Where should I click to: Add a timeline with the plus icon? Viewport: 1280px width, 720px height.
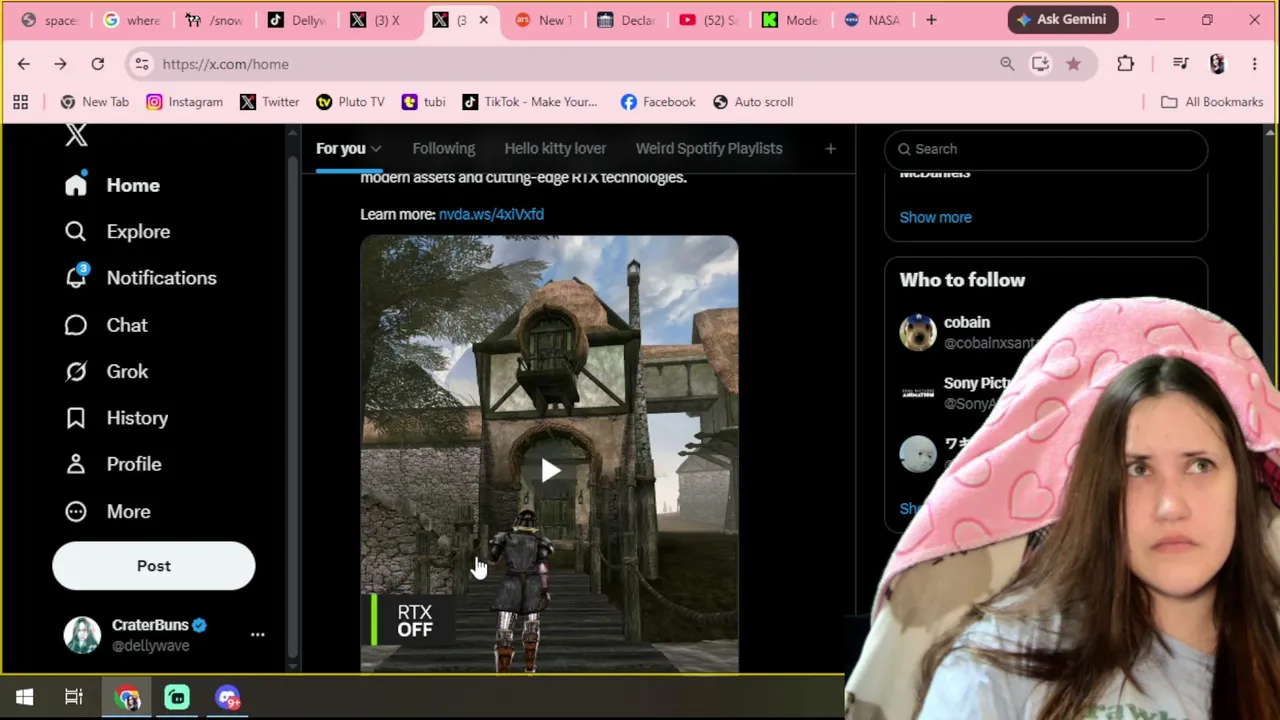[x=830, y=149]
